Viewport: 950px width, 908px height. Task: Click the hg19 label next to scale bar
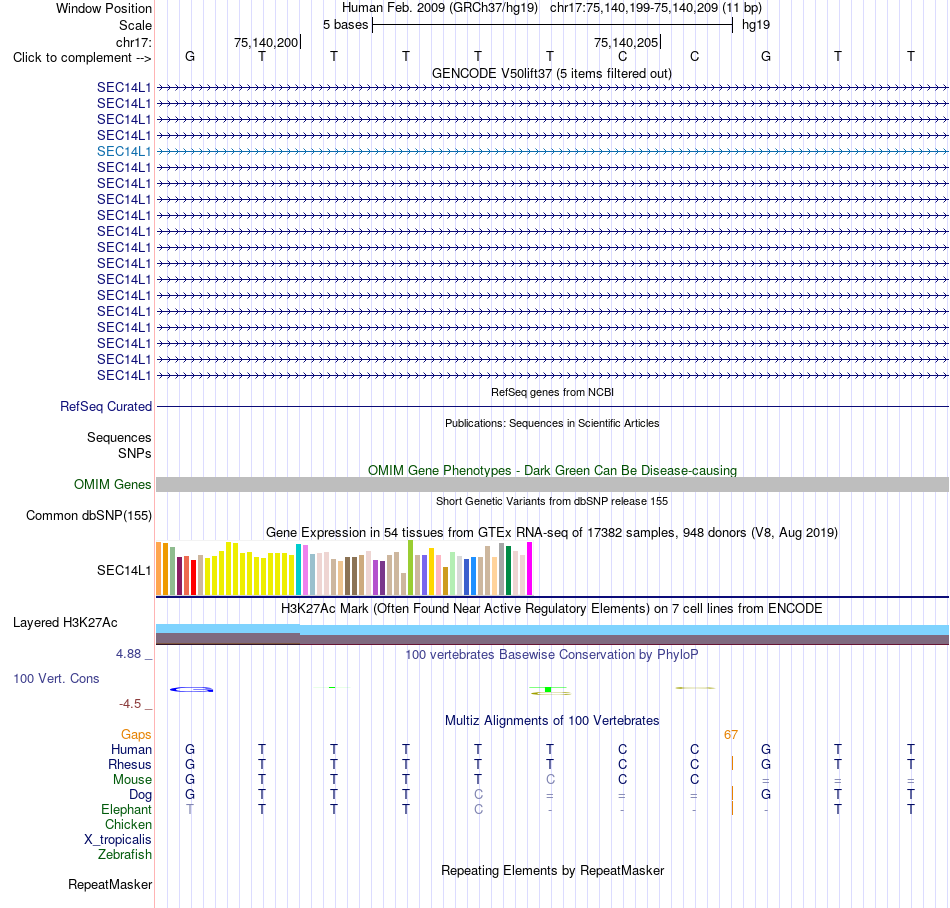pos(756,25)
